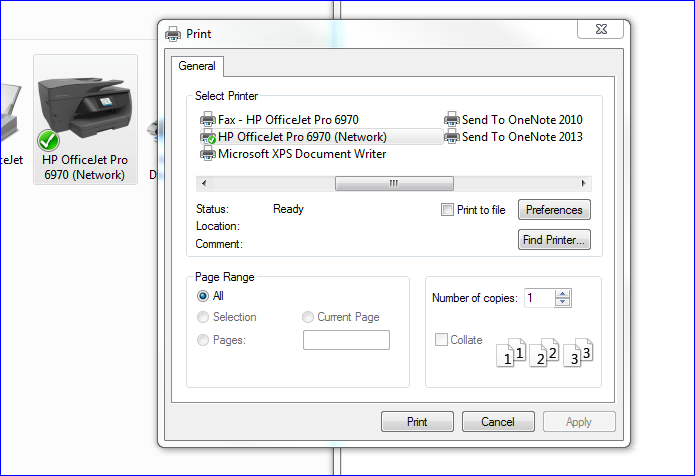This screenshot has width=695, height=476.
Task: Decrease number of copies with down arrow
Action: [562, 302]
